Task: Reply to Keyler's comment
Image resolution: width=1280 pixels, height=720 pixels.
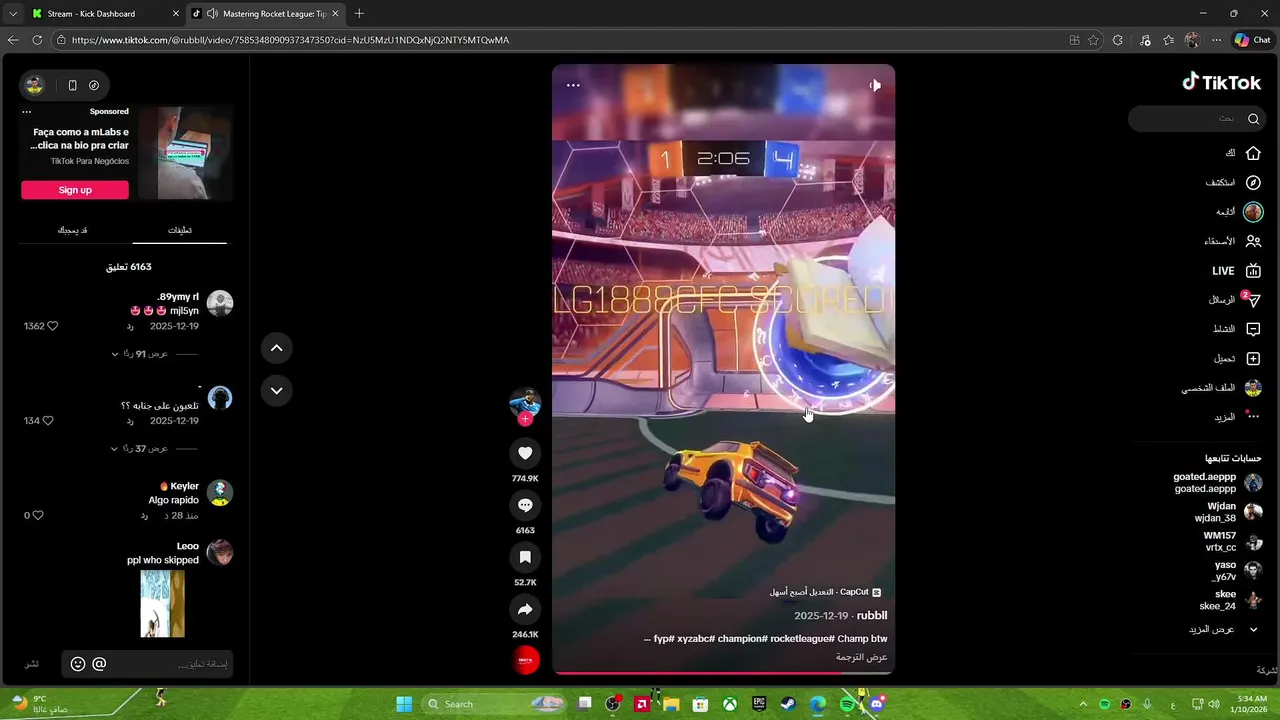Action: coord(144,515)
